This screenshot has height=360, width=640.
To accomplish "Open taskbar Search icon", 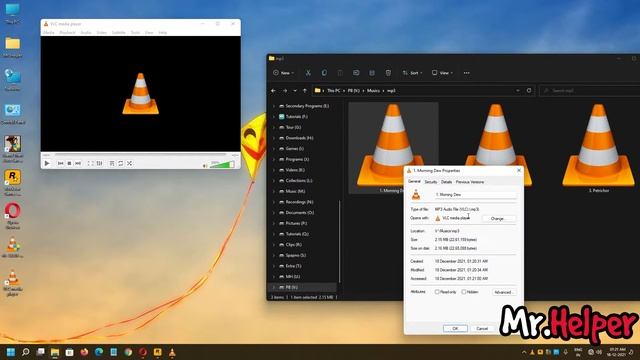I will [x=26, y=352].
